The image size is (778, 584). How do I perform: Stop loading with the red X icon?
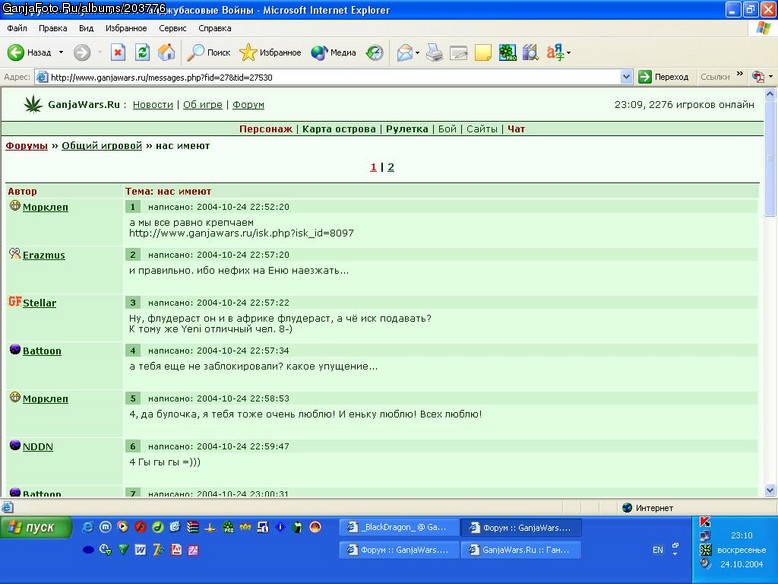point(118,52)
